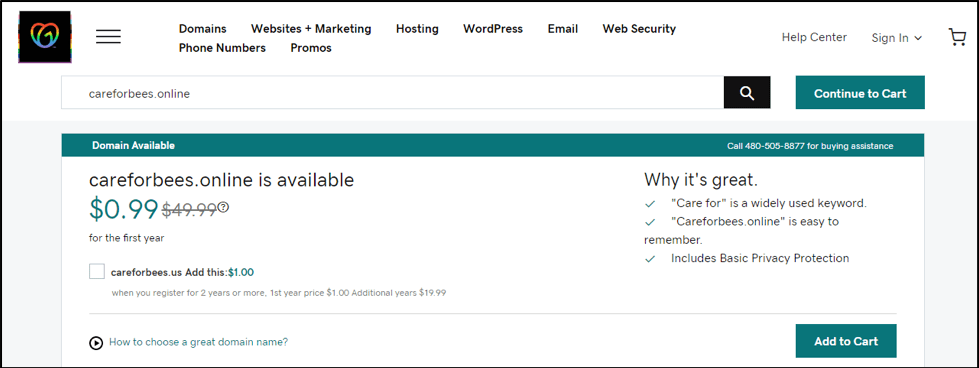
Task: Click the 'Call 480-505-8877 for buying assistance' text
Action: pos(810,146)
